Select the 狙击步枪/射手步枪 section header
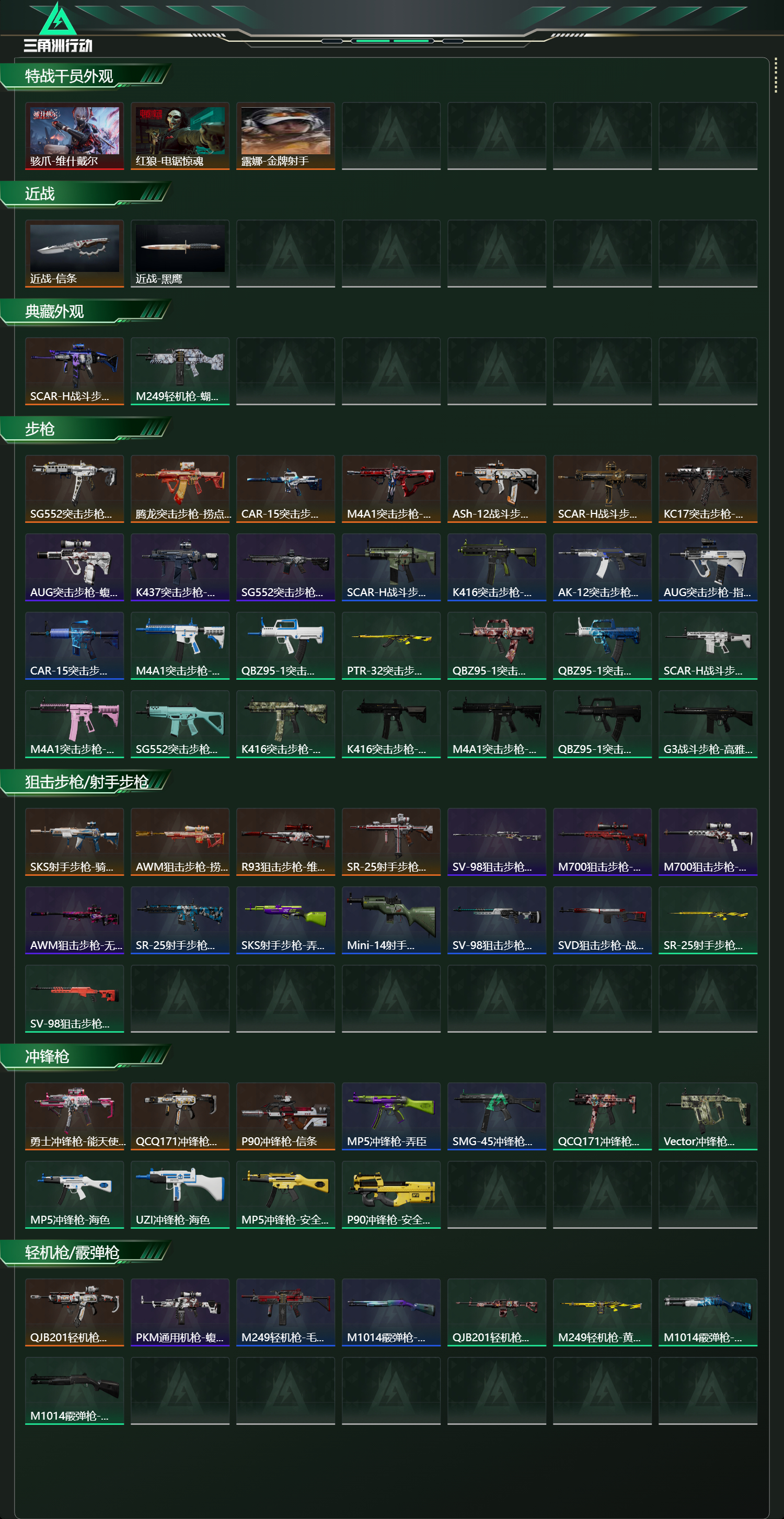 point(86,782)
